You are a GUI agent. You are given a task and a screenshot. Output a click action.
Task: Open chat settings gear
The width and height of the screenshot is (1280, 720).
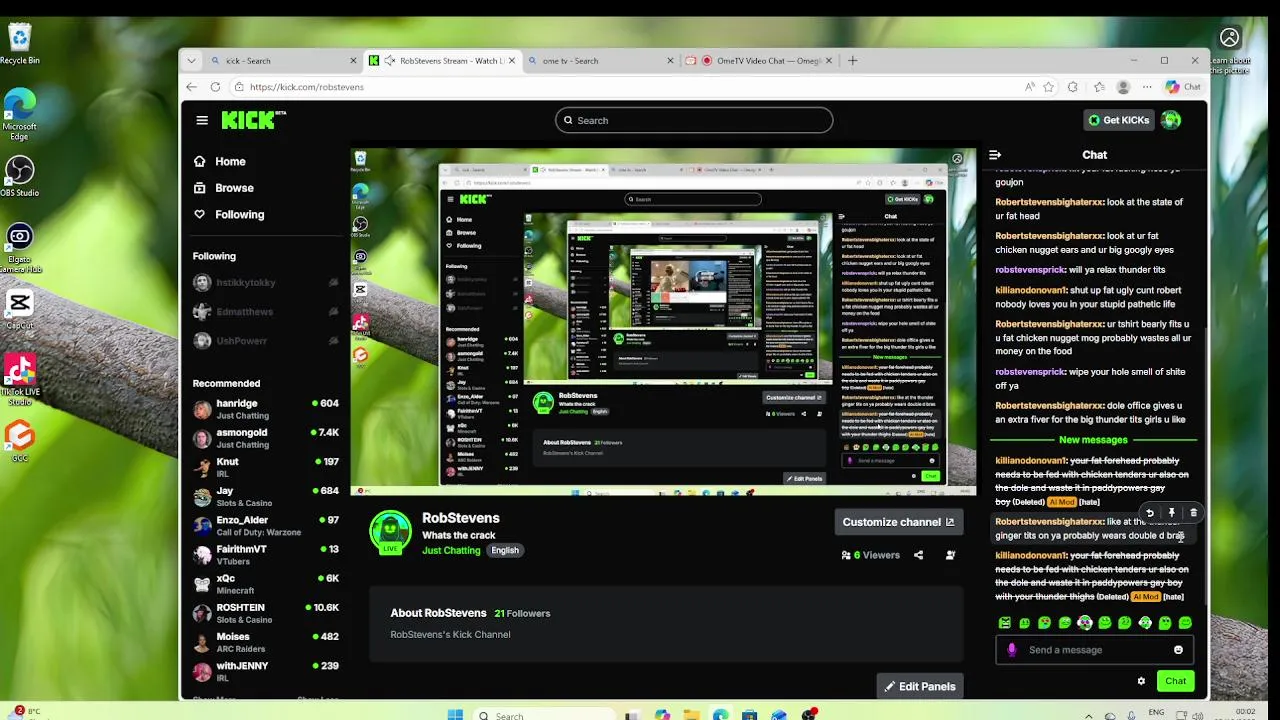pyautogui.click(x=1141, y=681)
